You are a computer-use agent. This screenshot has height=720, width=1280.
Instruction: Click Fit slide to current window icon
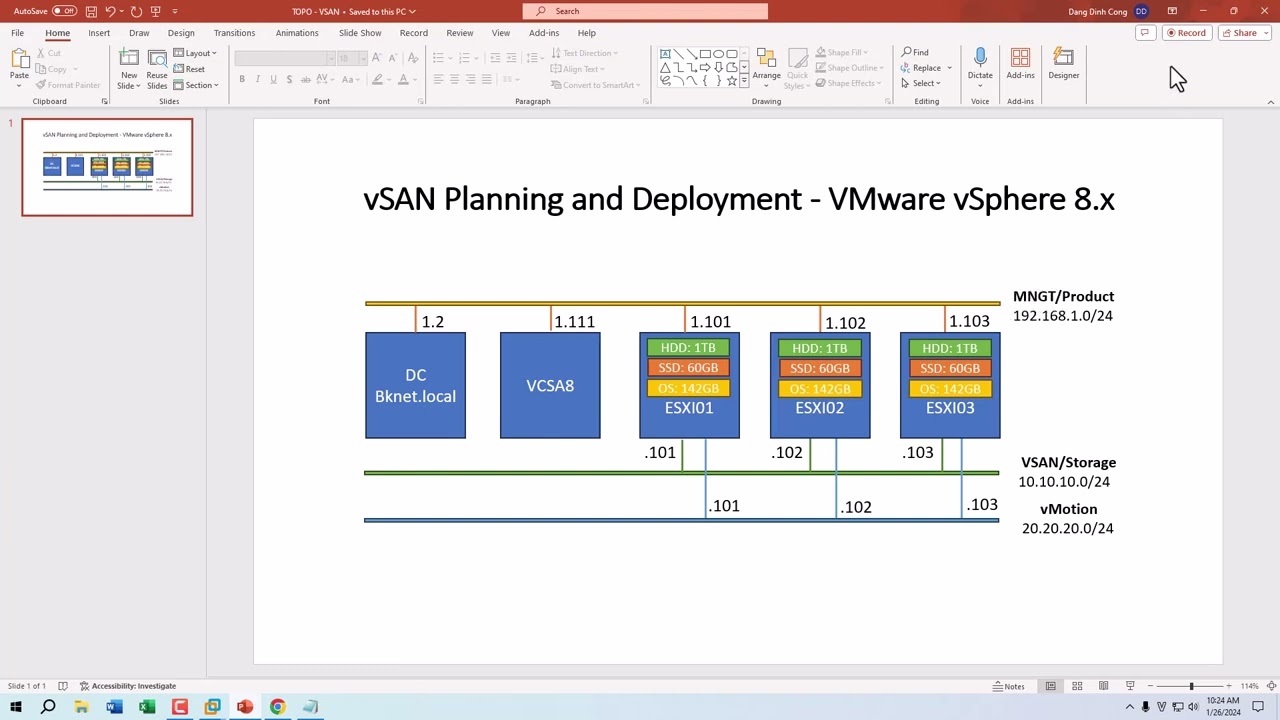click(1272, 686)
